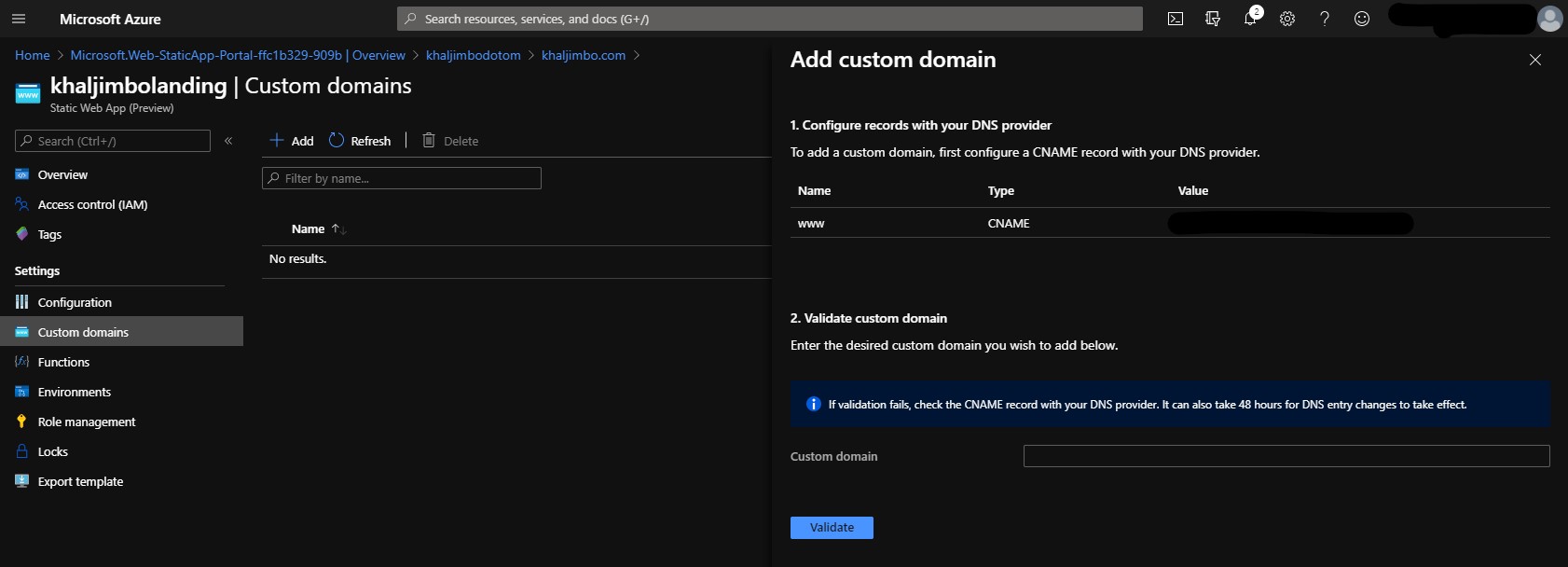This screenshot has height=567, width=1568.
Task: Open Cloud Shell from the top bar
Action: [1176, 19]
